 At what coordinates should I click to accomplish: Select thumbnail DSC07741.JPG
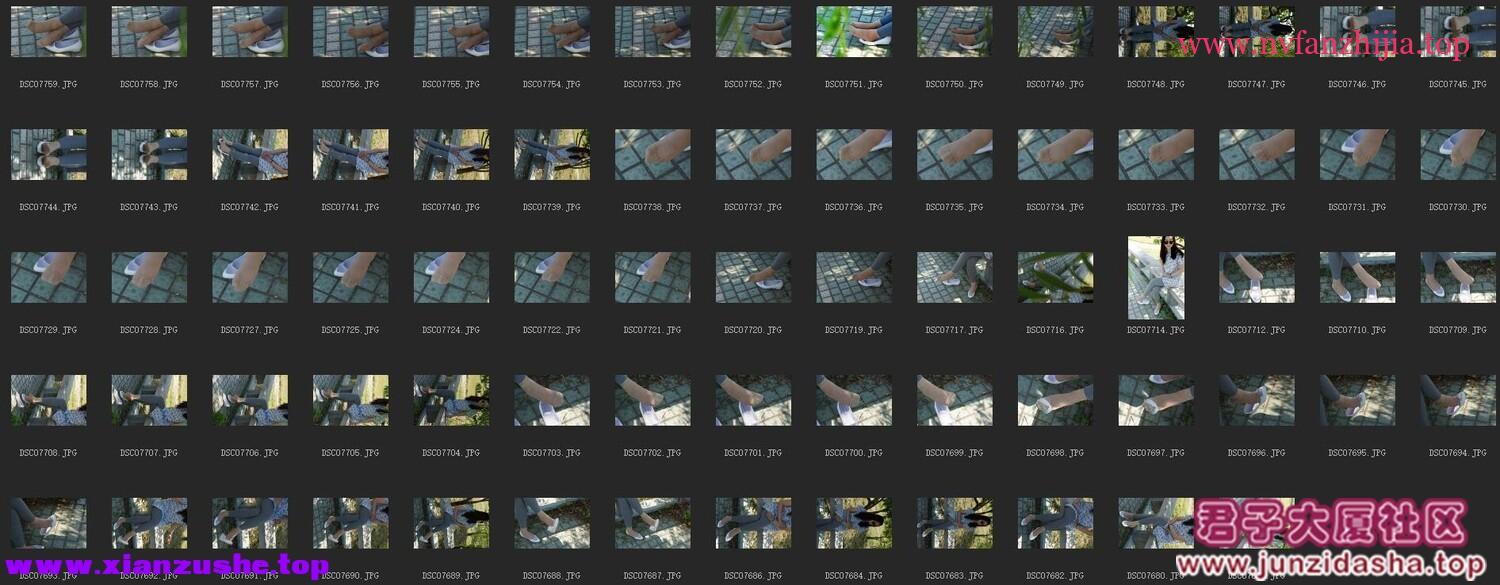click(350, 154)
